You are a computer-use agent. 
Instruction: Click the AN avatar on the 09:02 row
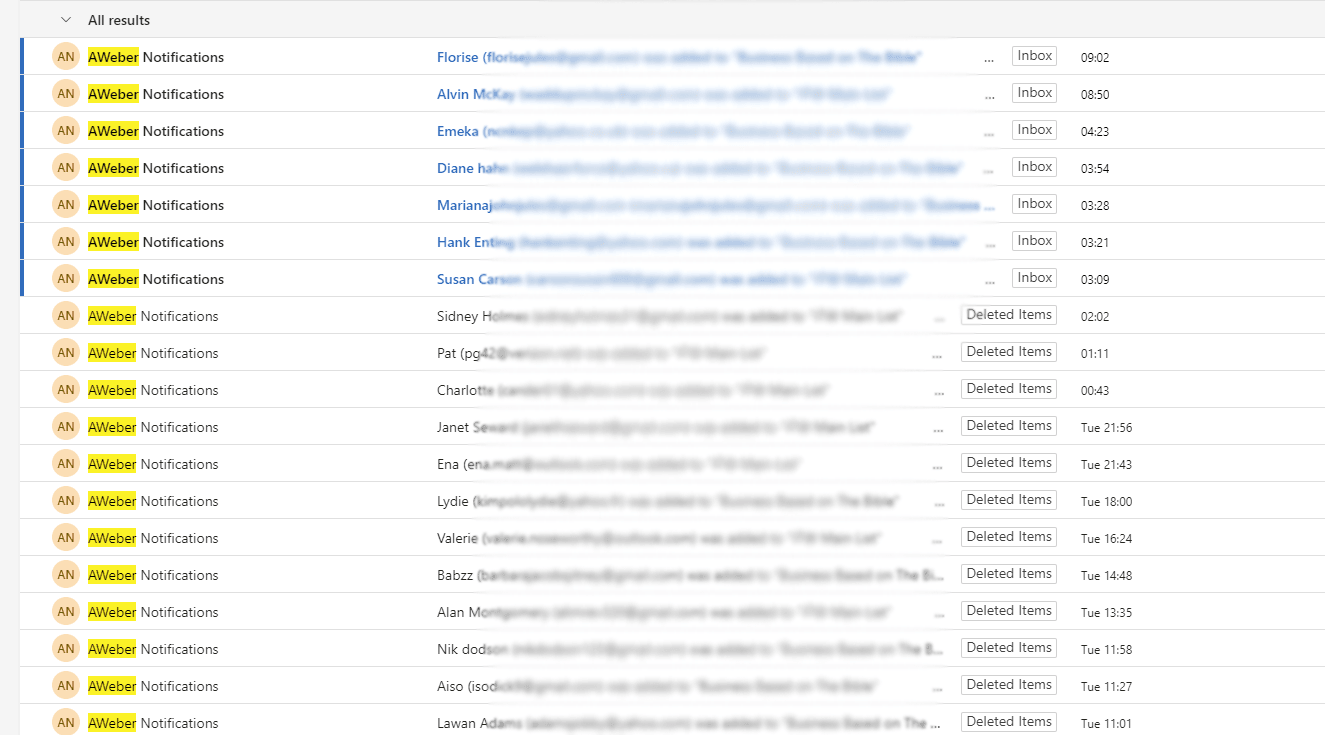[66, 57]
